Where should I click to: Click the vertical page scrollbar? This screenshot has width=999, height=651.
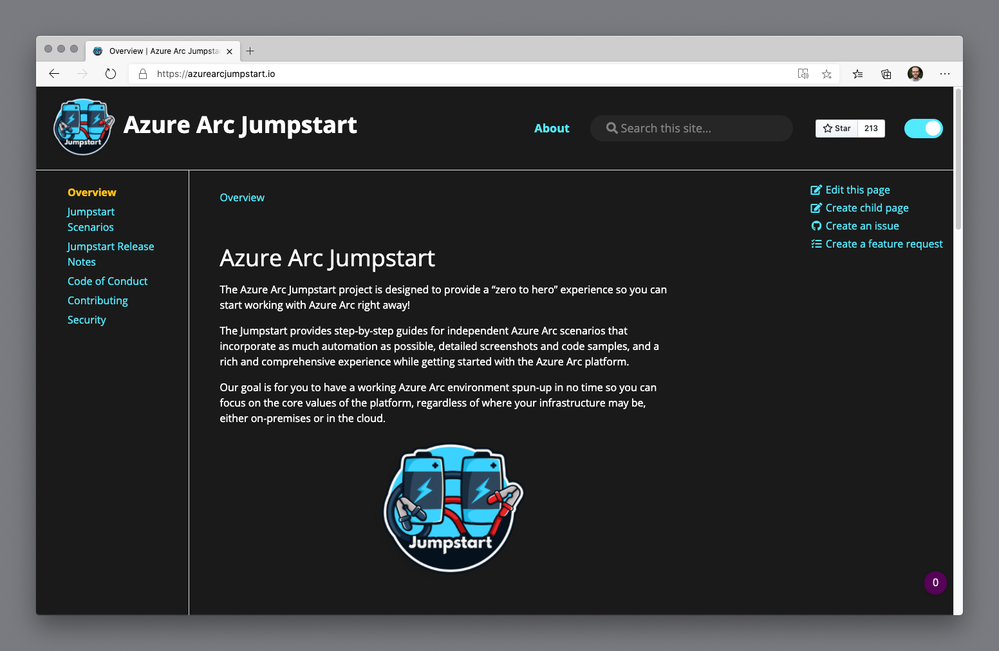click(x=958, y=159)
